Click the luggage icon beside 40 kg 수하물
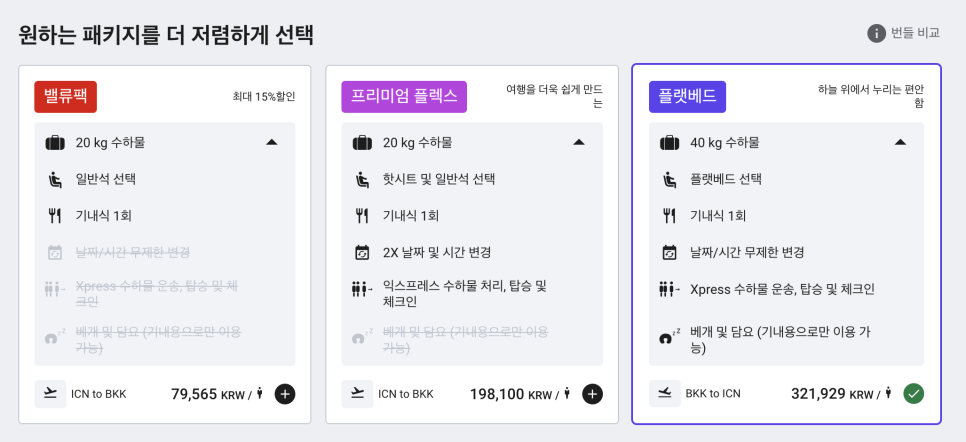 [x=670, y=143]
